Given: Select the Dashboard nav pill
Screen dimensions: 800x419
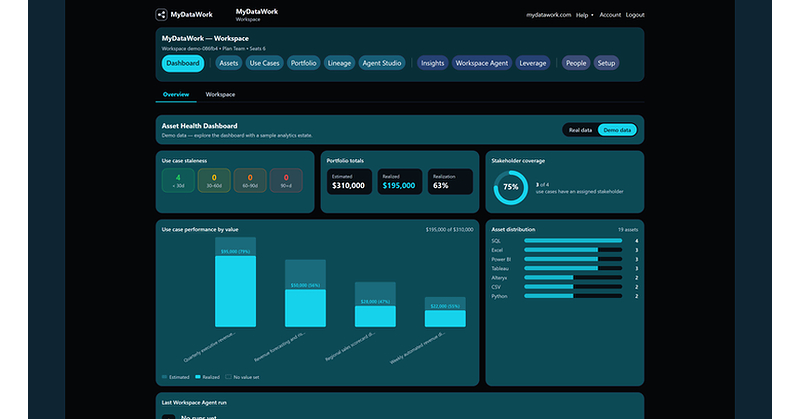Looking at the screenshot, I should click(x=183, y=63).
